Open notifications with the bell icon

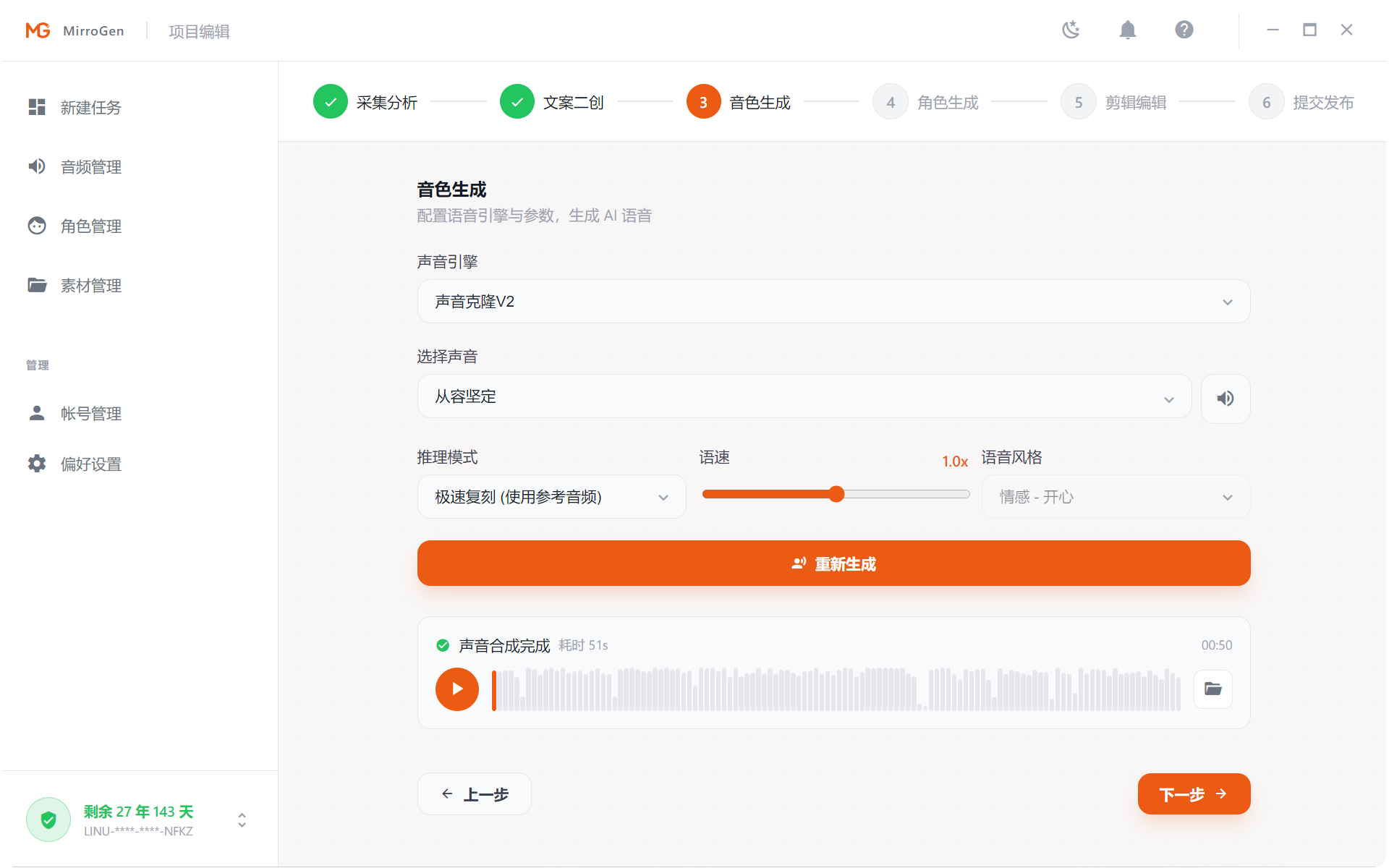pos(1127,30)
